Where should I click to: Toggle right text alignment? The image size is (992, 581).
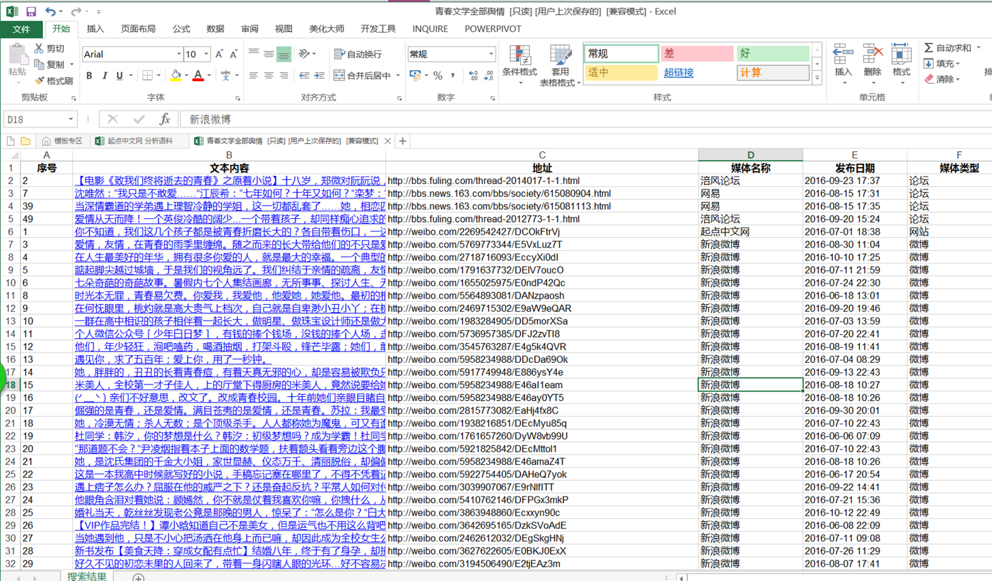click(284, 75)
